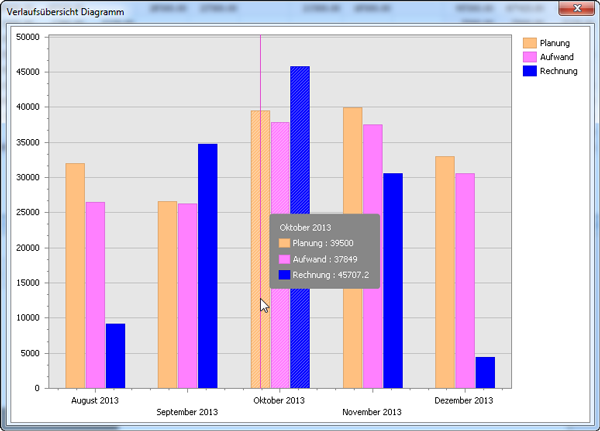Click the September 2013 Planung bar
Viewport: 600px width, 431px height.
click(x=167, y=295)
